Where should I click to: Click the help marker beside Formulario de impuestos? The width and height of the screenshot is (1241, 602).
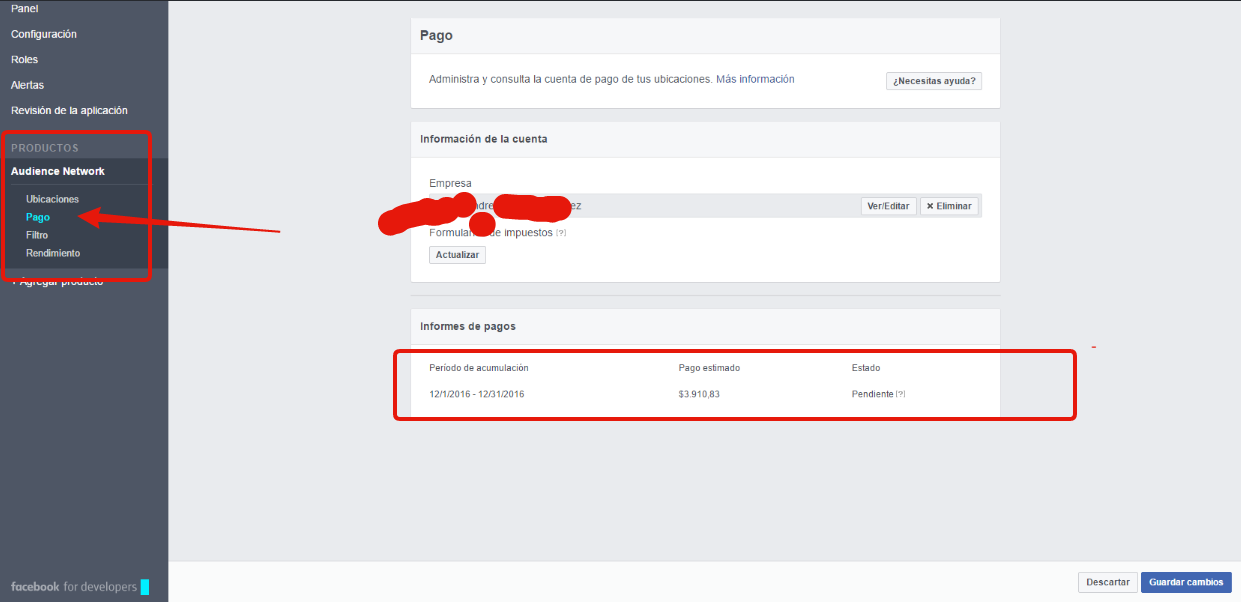click(561, 233)
